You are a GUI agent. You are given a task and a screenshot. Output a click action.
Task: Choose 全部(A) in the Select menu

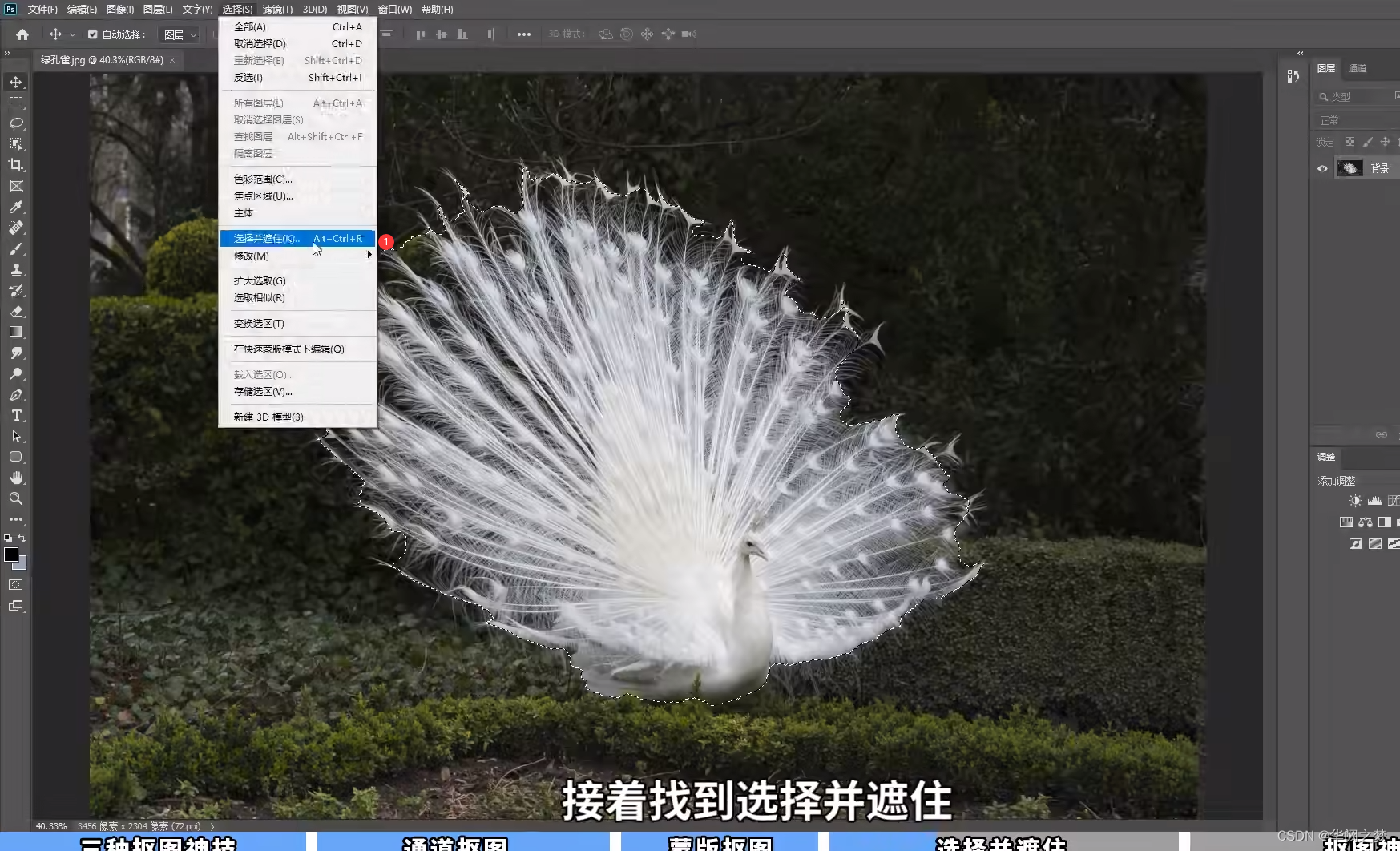(297, 27)
